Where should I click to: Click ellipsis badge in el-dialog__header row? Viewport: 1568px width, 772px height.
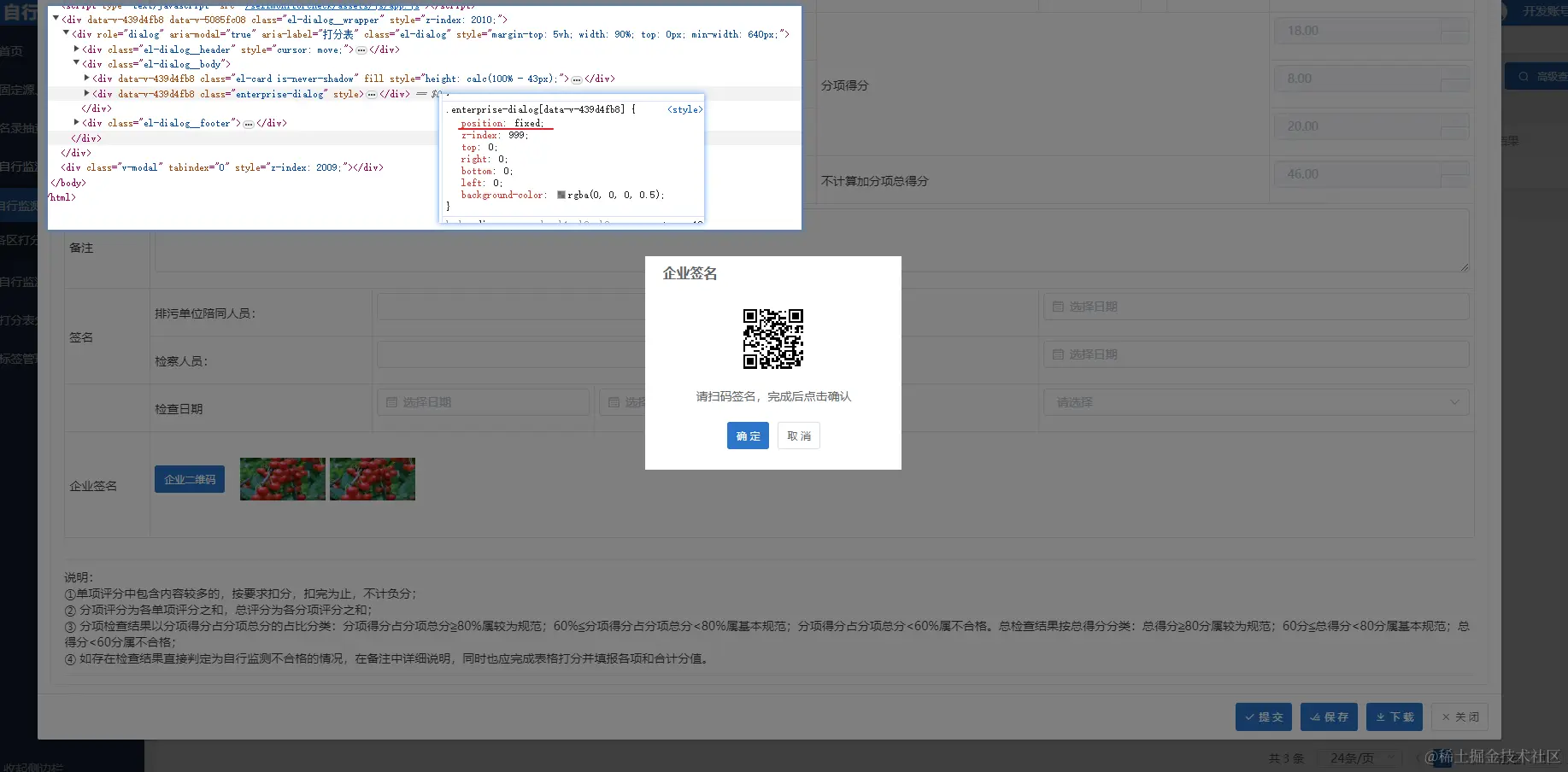361,50
